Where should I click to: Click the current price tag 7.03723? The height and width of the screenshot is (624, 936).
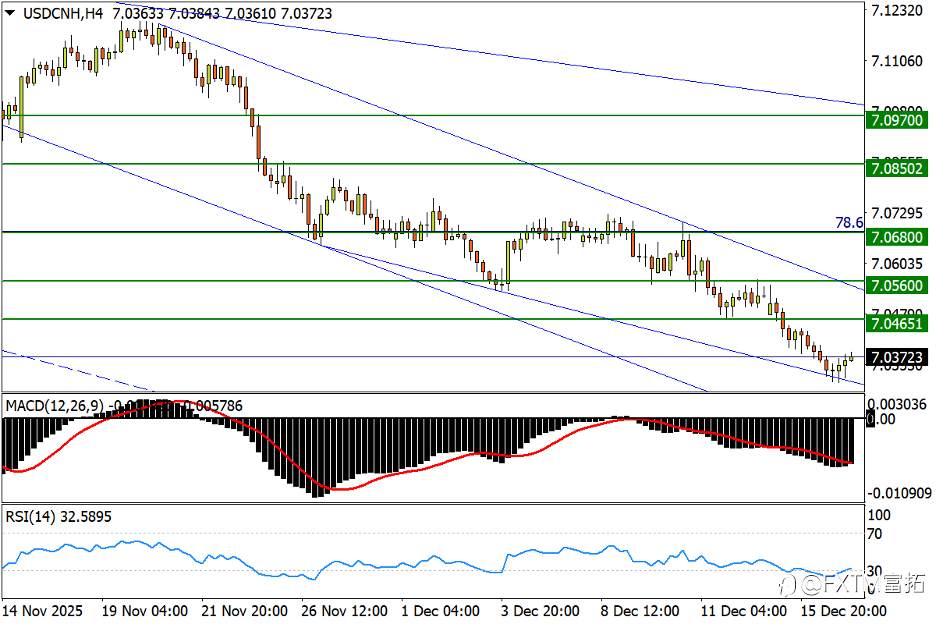pos(897,357)
